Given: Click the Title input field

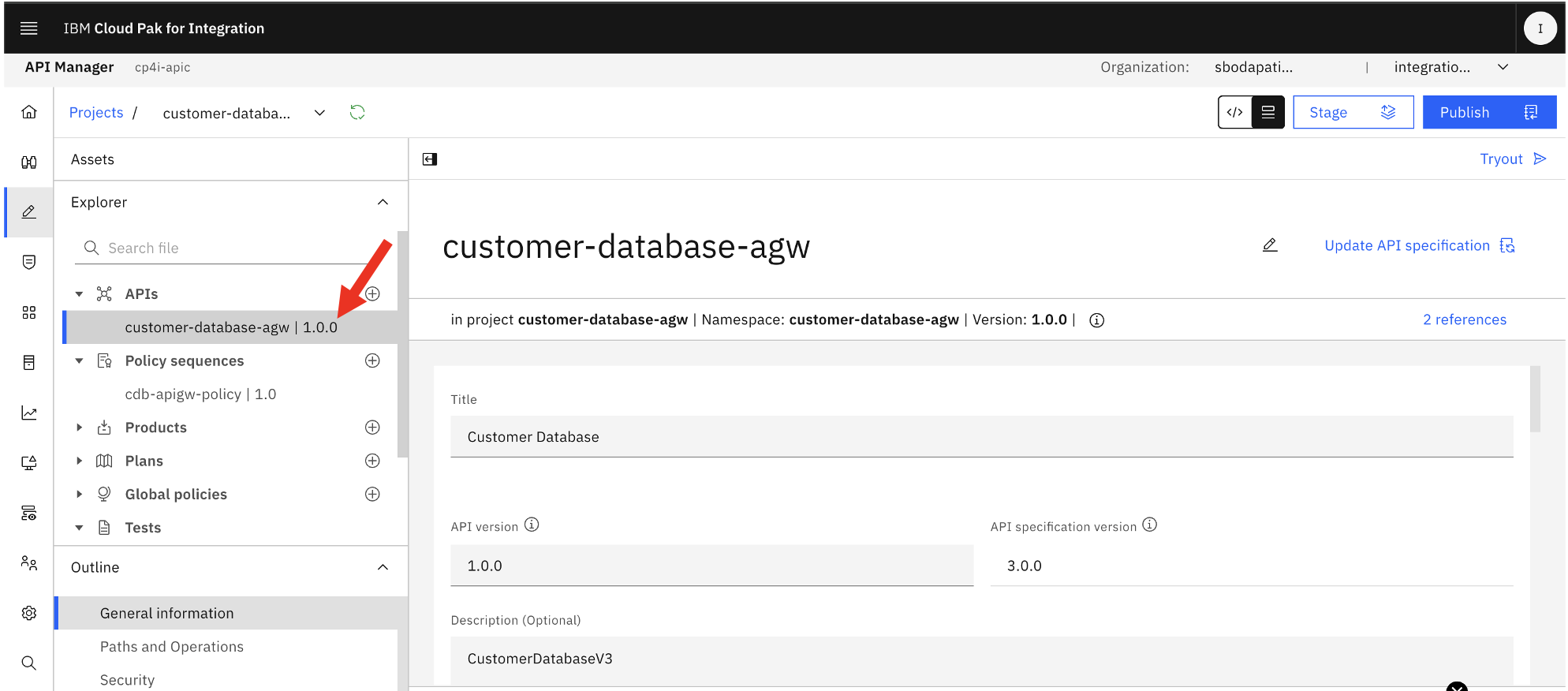Looking at the screenshot, I should 981,437.
